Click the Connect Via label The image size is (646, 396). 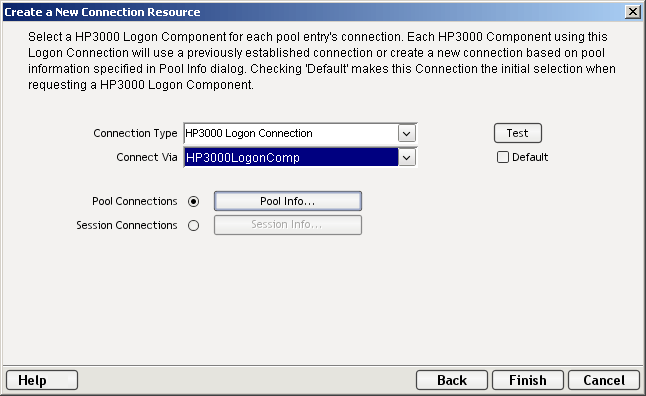tap(147, 157)
